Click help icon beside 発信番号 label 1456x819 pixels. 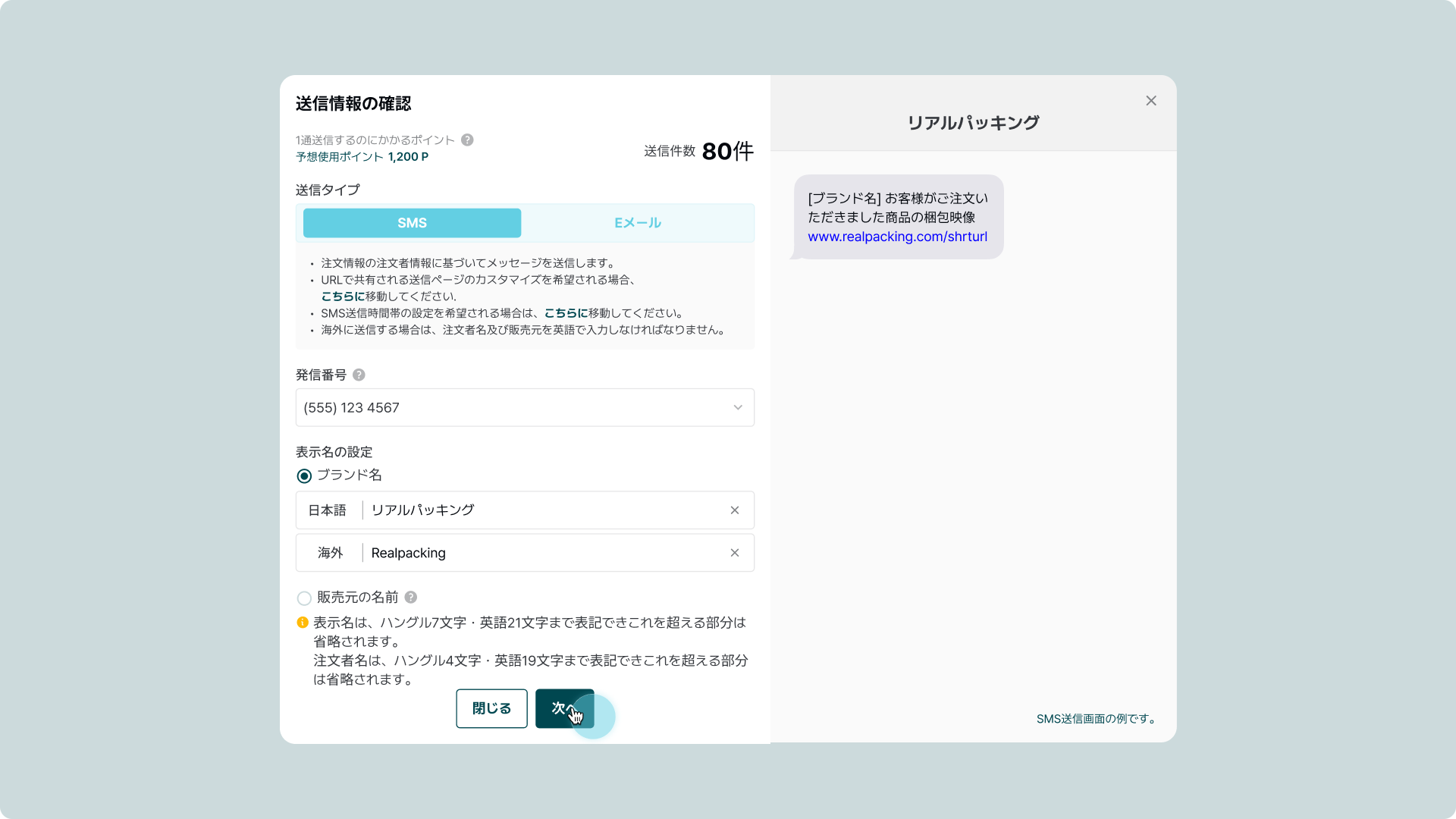click(359, 375)
